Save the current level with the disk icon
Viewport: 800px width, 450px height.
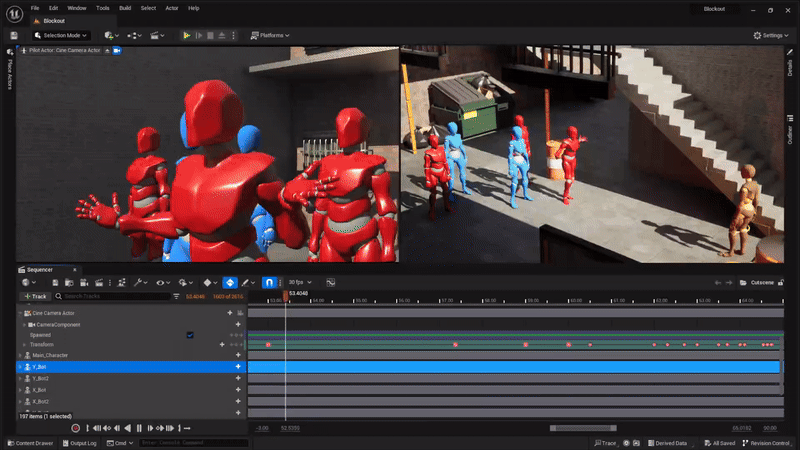14,35
